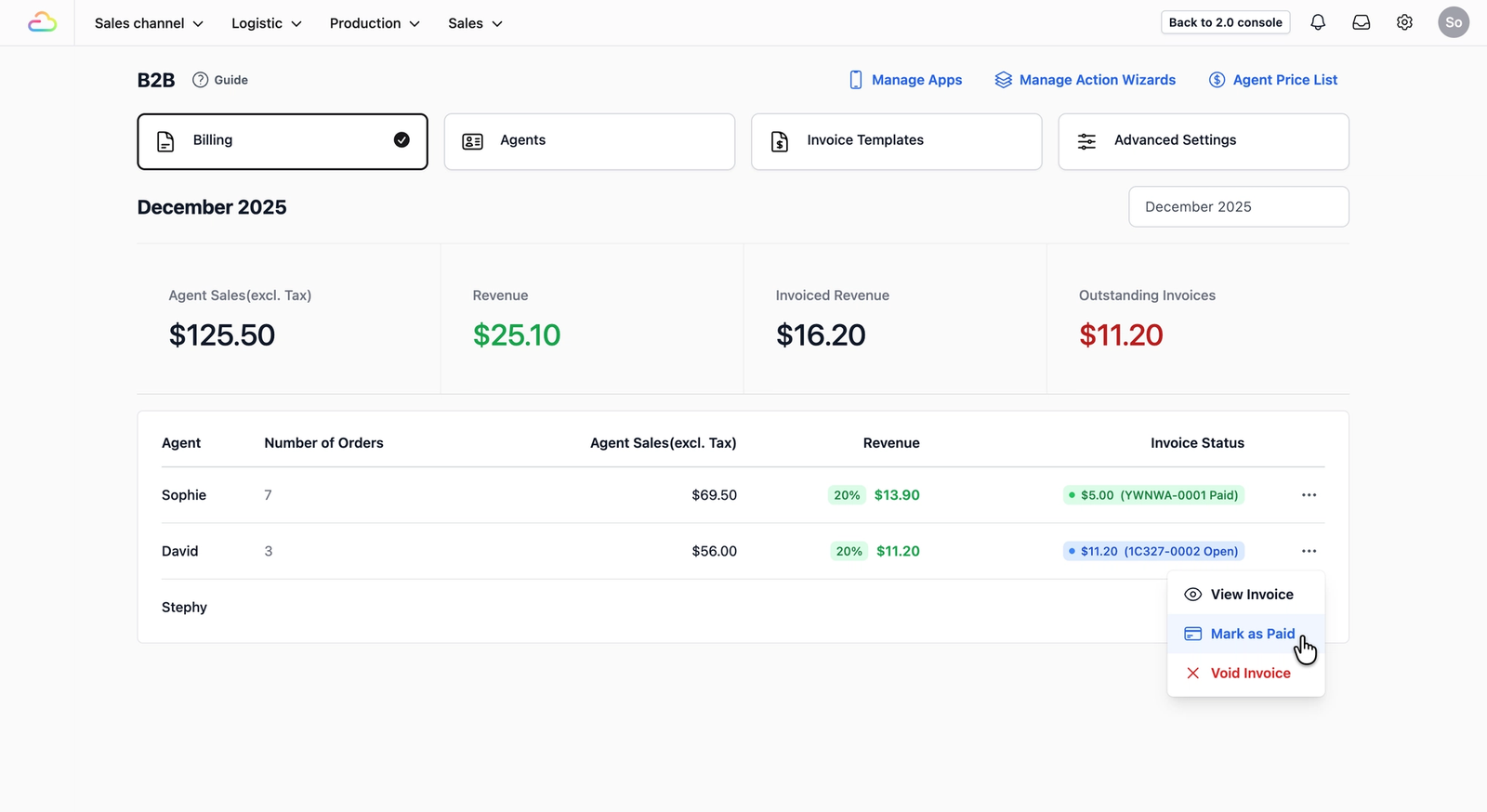This screenshot has height=812, width=1487.
Task: Click the Manage Action Wizards layers icon
Action: tap(1003, 80)
